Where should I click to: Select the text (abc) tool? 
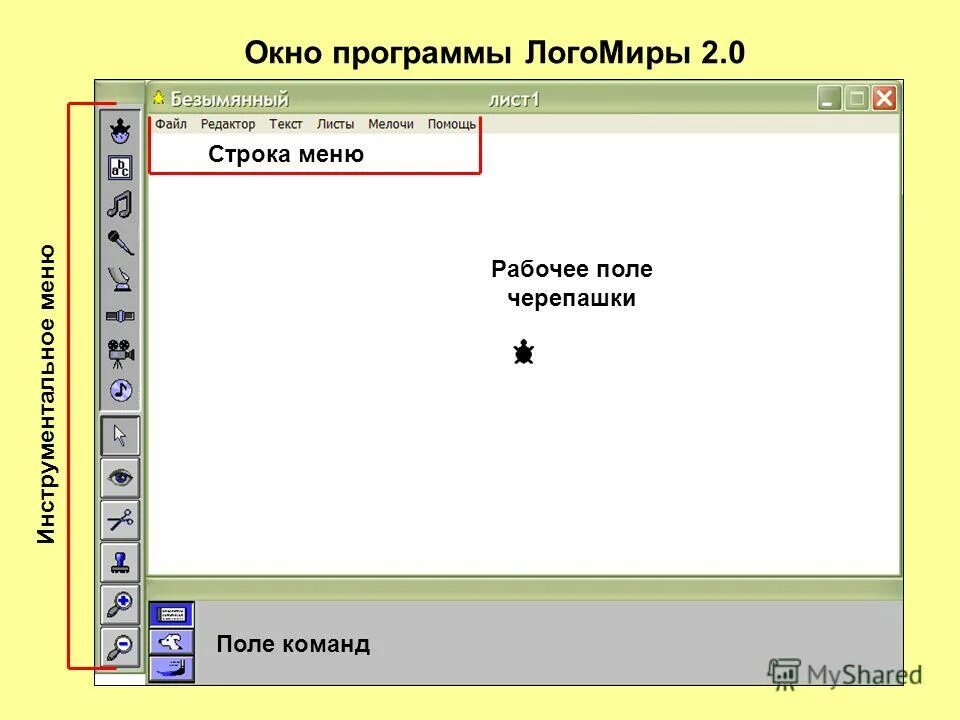click(x=119, y=167)
